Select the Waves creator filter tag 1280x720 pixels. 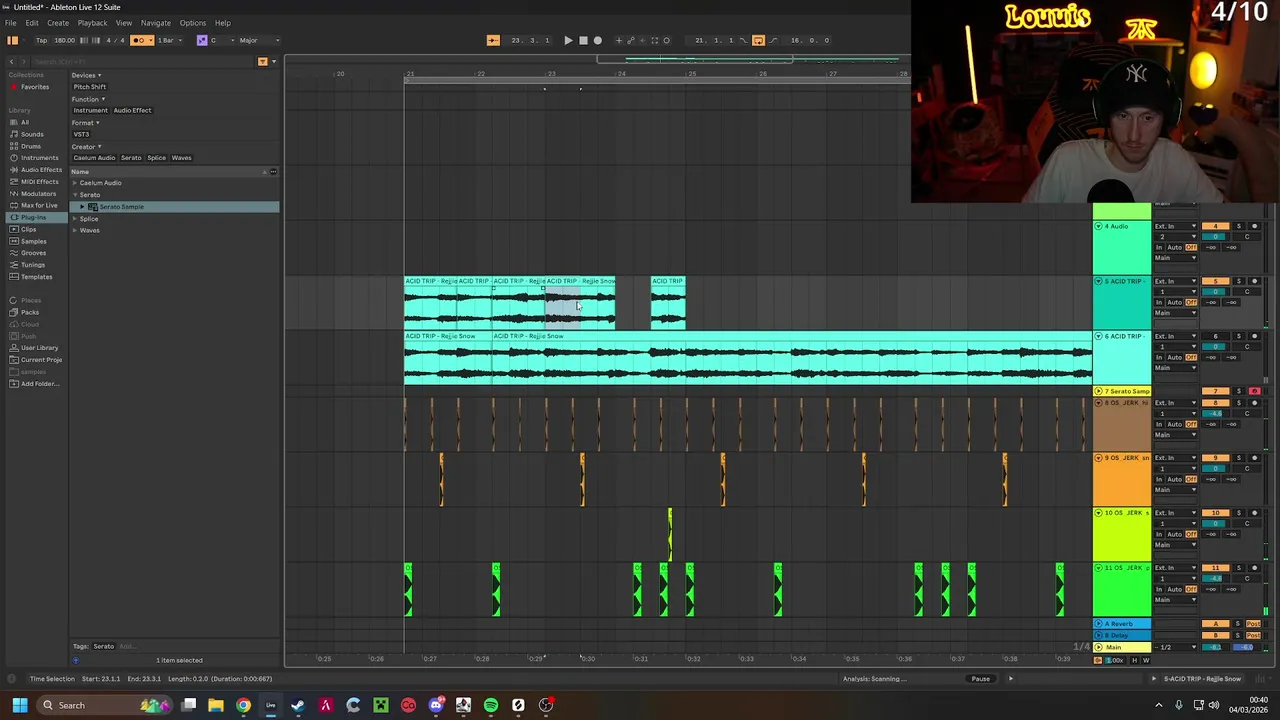coord(181,158)
